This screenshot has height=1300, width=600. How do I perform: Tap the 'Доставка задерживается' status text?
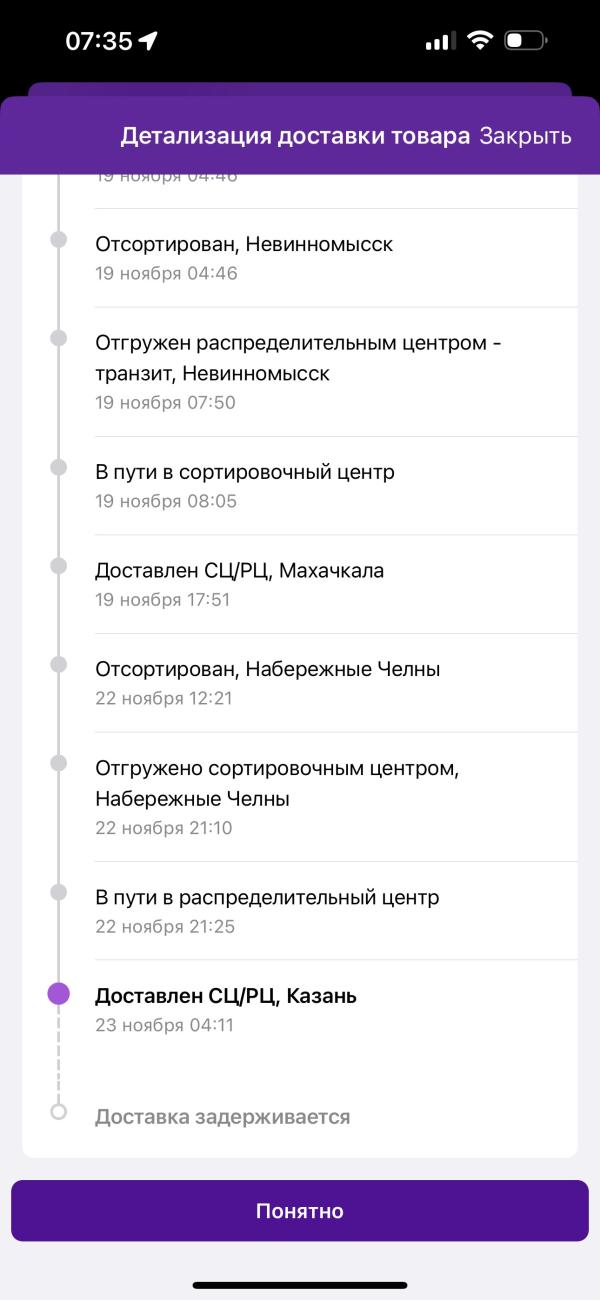pos(222,1117)
